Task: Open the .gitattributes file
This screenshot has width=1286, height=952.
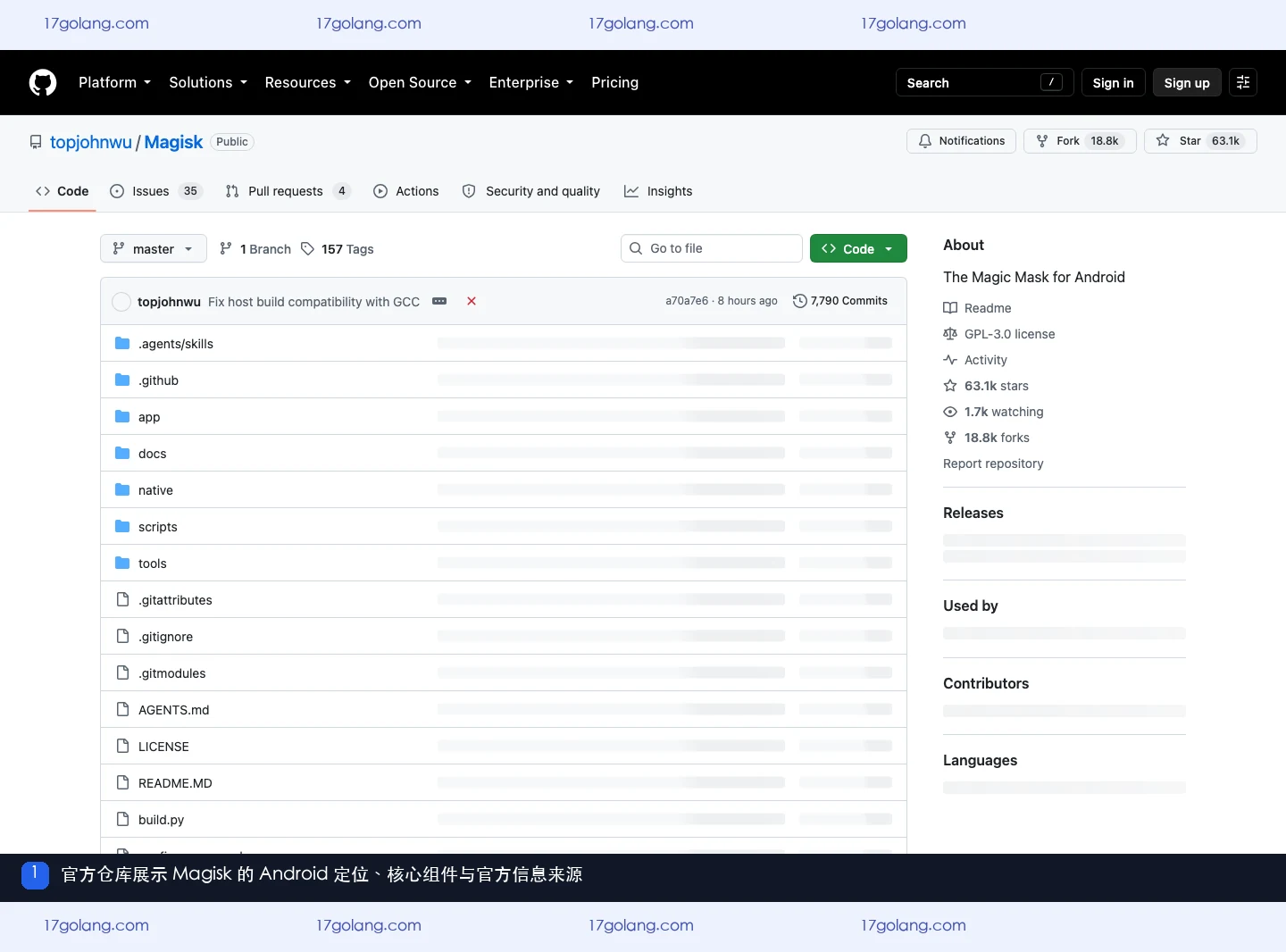Action: tap(175, 600)
